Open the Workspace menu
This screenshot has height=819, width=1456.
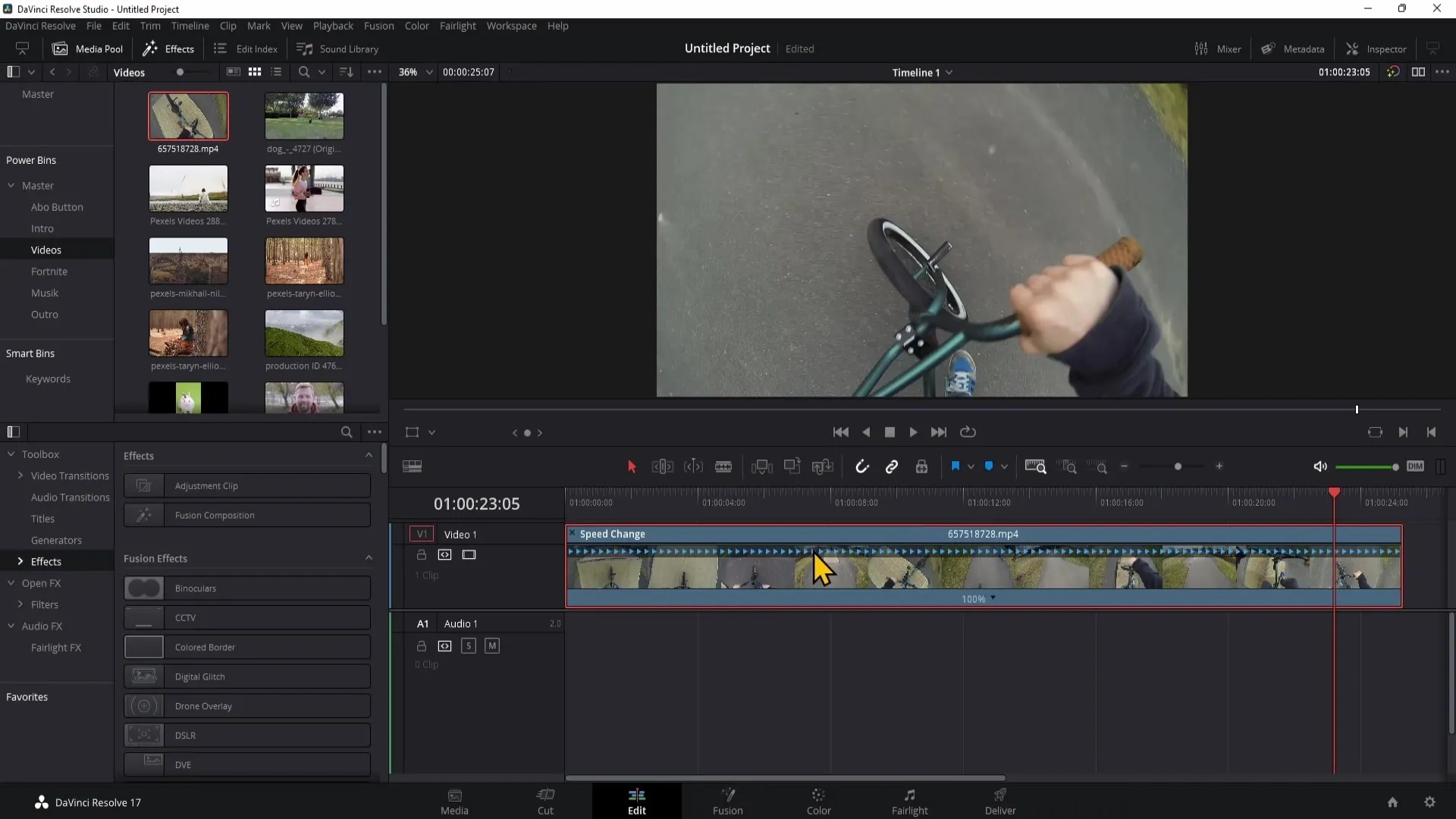(511, 26)
